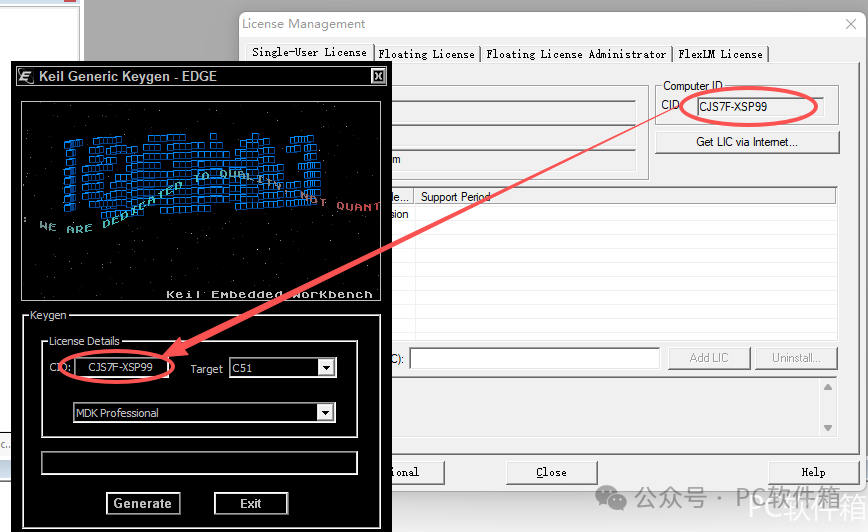868x532 pixels.
Task: Click the New License ID Code field
Action: pos(535,358)
